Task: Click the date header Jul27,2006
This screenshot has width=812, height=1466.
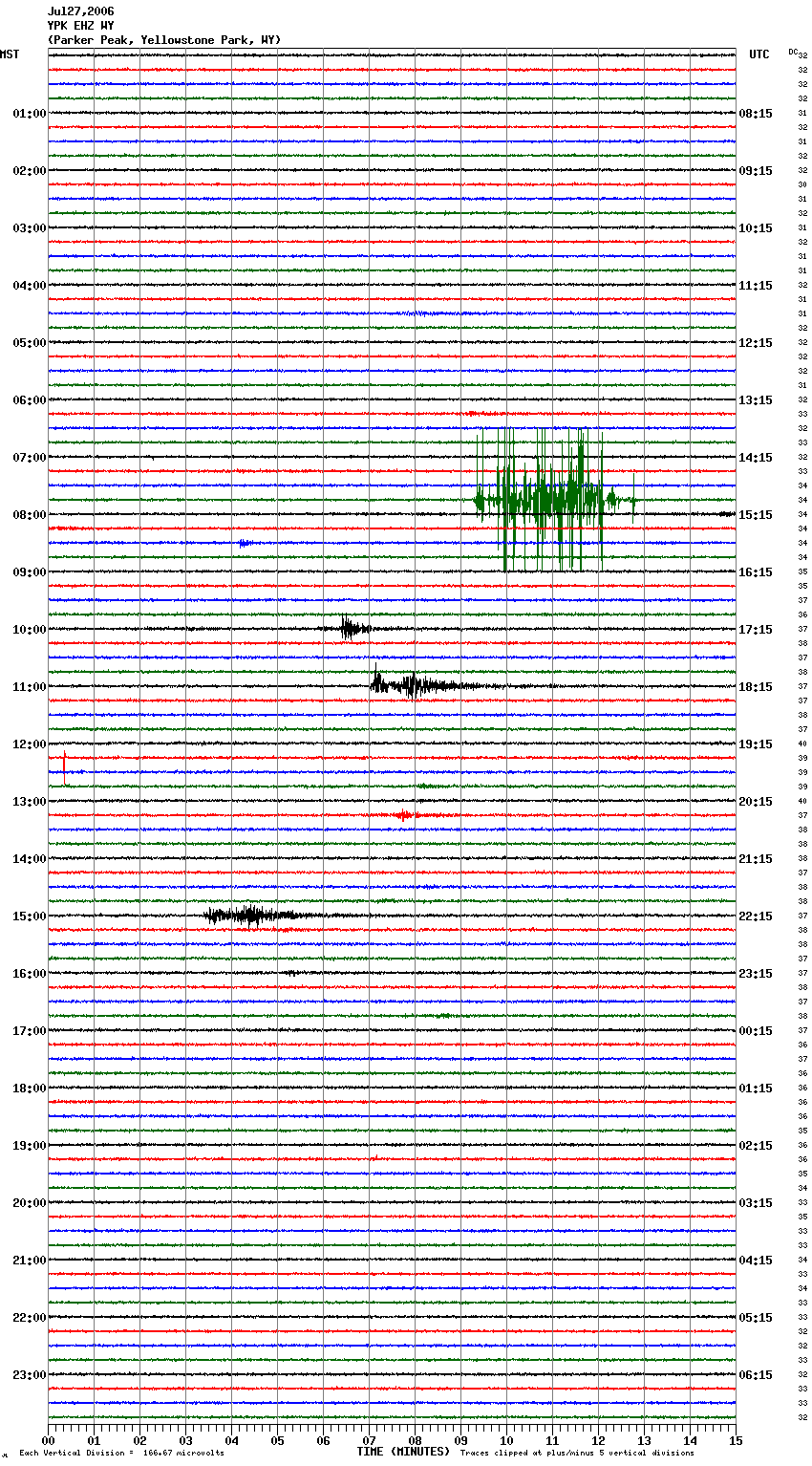Action: coord(80,11)
